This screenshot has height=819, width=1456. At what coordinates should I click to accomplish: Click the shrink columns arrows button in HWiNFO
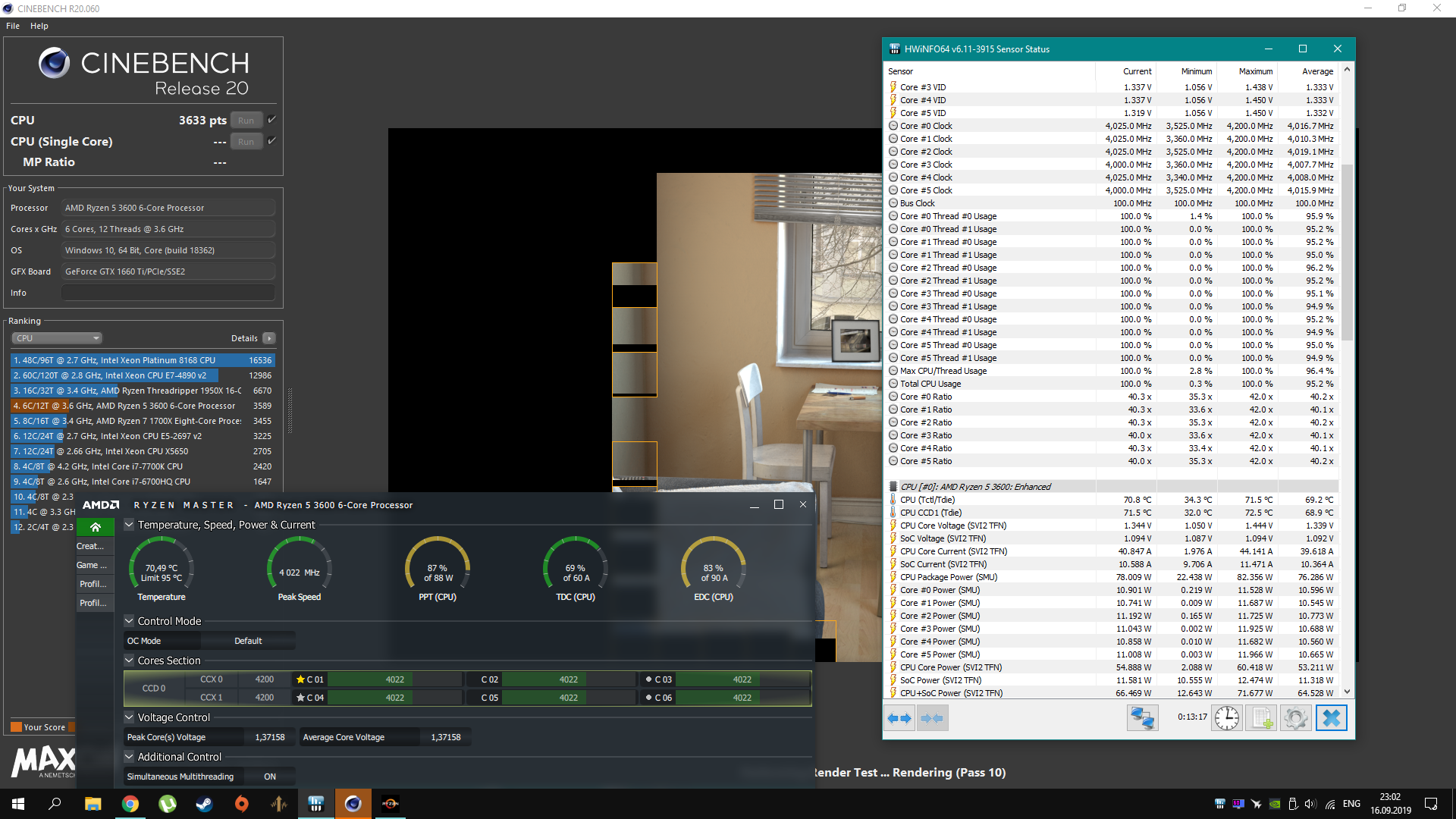coord(932,718)
